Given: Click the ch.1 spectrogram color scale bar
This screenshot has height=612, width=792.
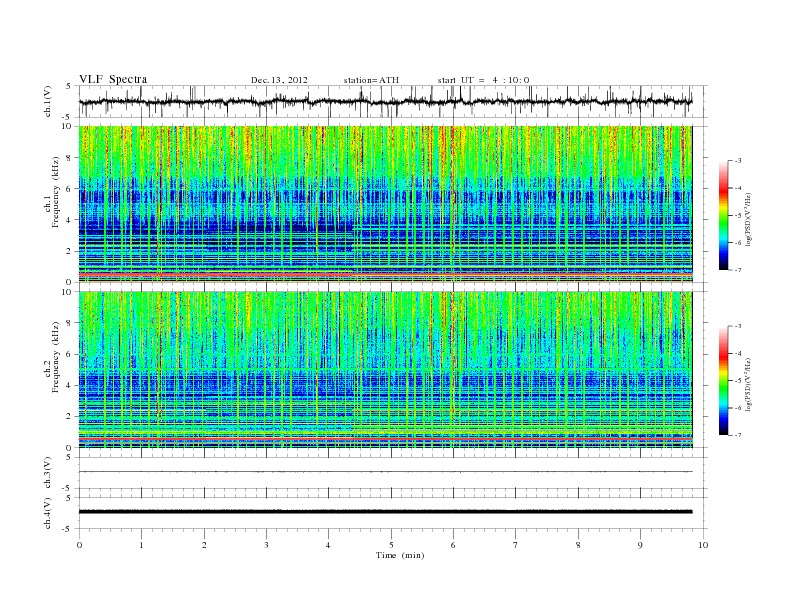Looking at the screenshot, I should (x=723, y=215).
